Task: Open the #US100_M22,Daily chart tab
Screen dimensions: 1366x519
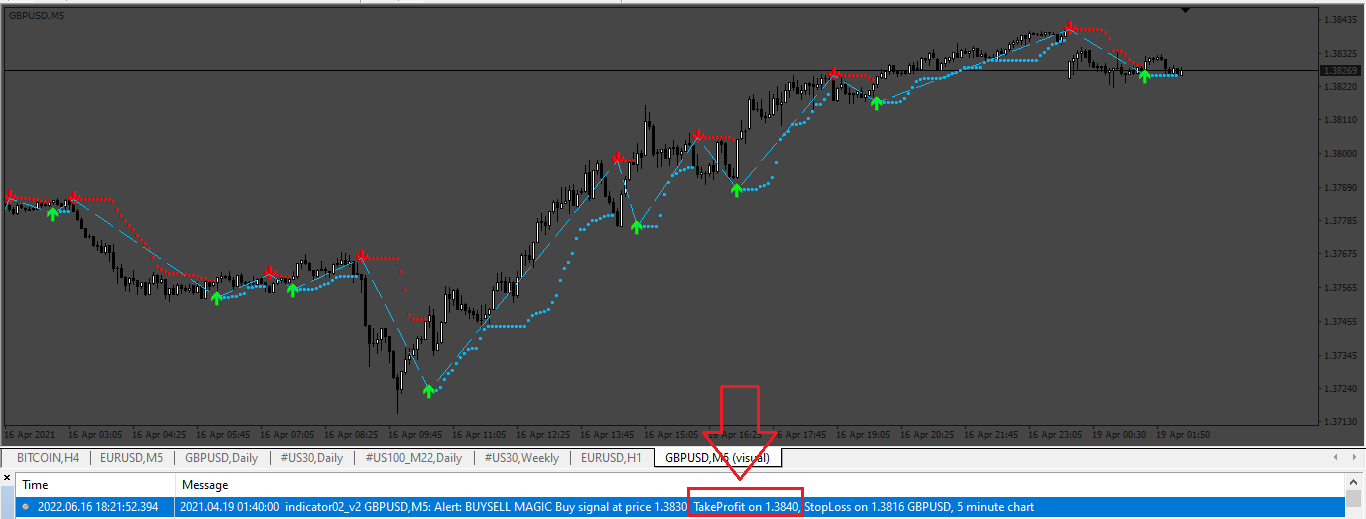Action: pyautogui.click(x=413, y=458)
